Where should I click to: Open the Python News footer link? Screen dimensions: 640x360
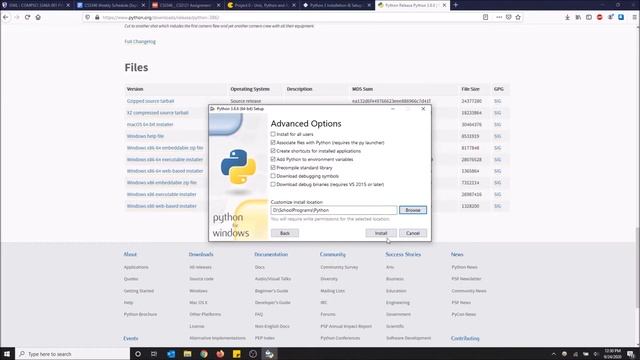[x=464, y=267]
